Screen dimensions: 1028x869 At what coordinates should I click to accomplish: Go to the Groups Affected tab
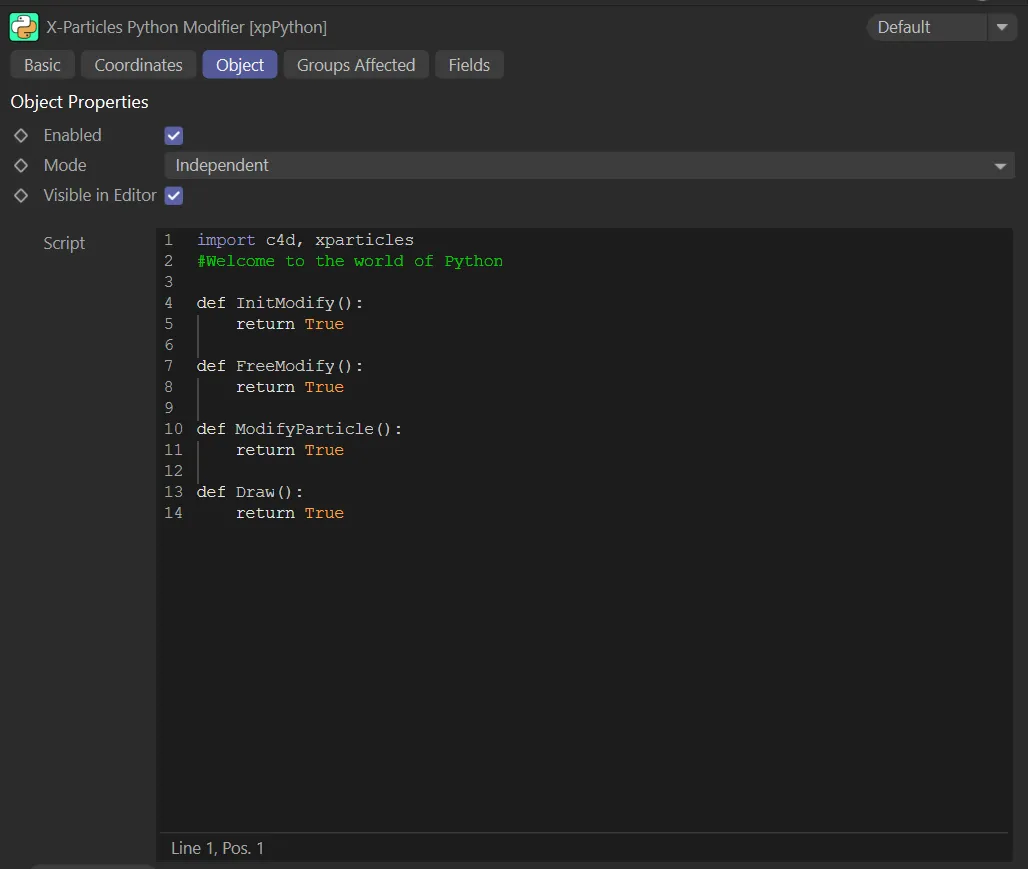tap(356, 65)
